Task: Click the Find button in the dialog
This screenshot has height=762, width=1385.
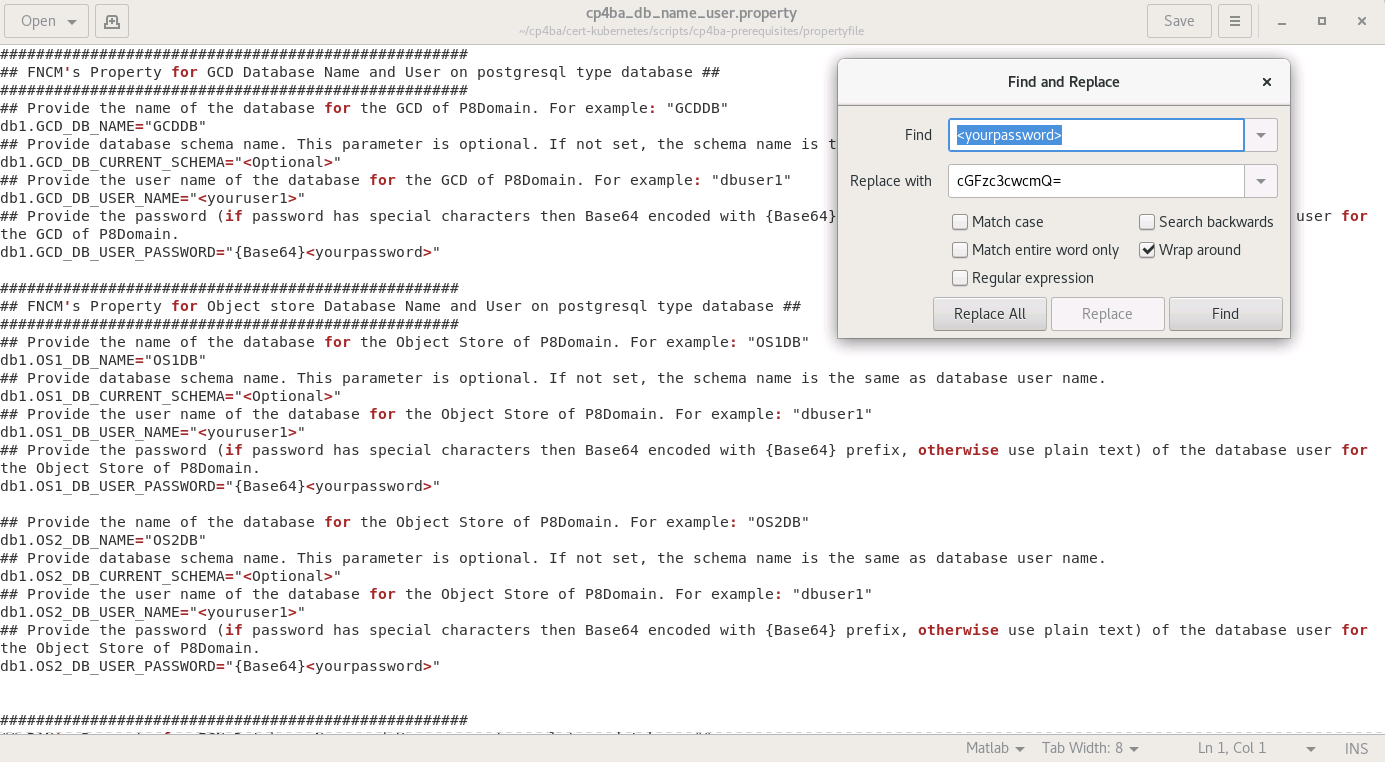Action: coord(1225,314)
